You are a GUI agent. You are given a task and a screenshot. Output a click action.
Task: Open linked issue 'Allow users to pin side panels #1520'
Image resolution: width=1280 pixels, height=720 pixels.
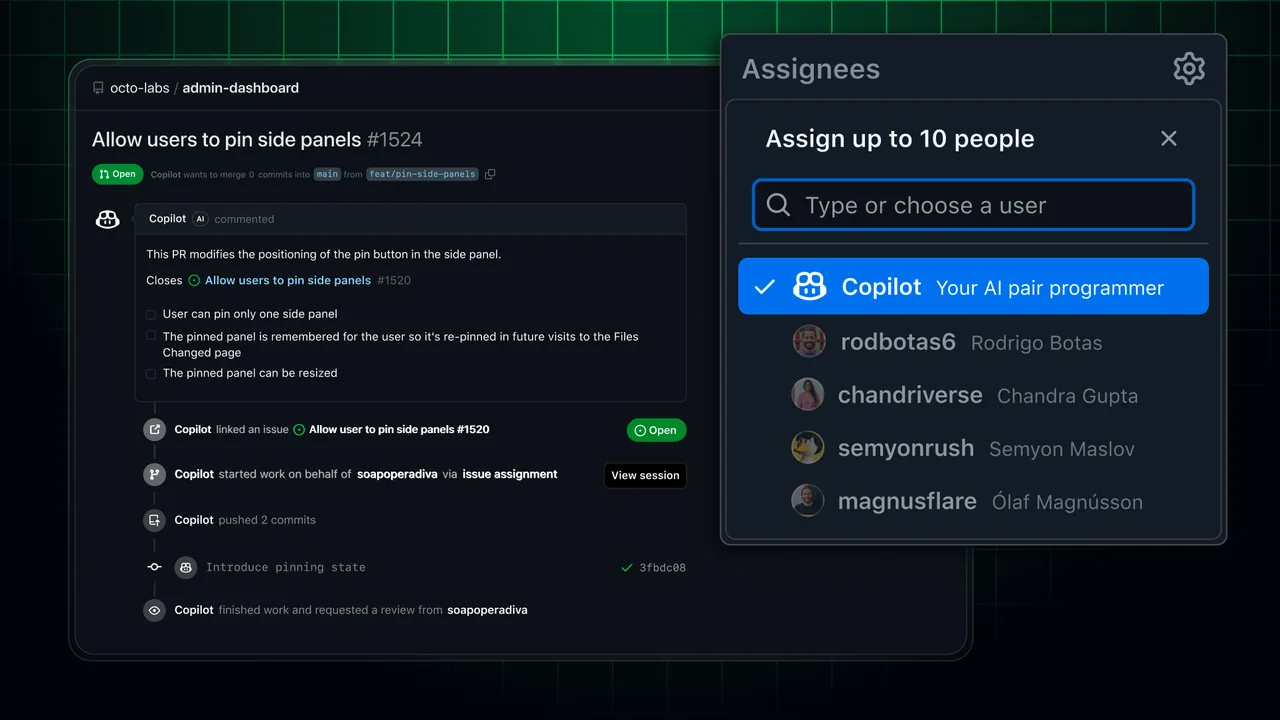tap(287, 281)
